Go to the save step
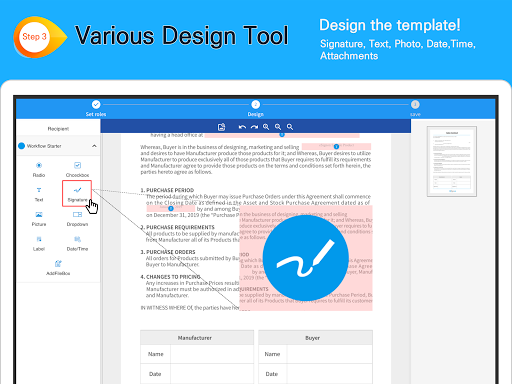This screenshot has height=384, width=512. (415, 108)
